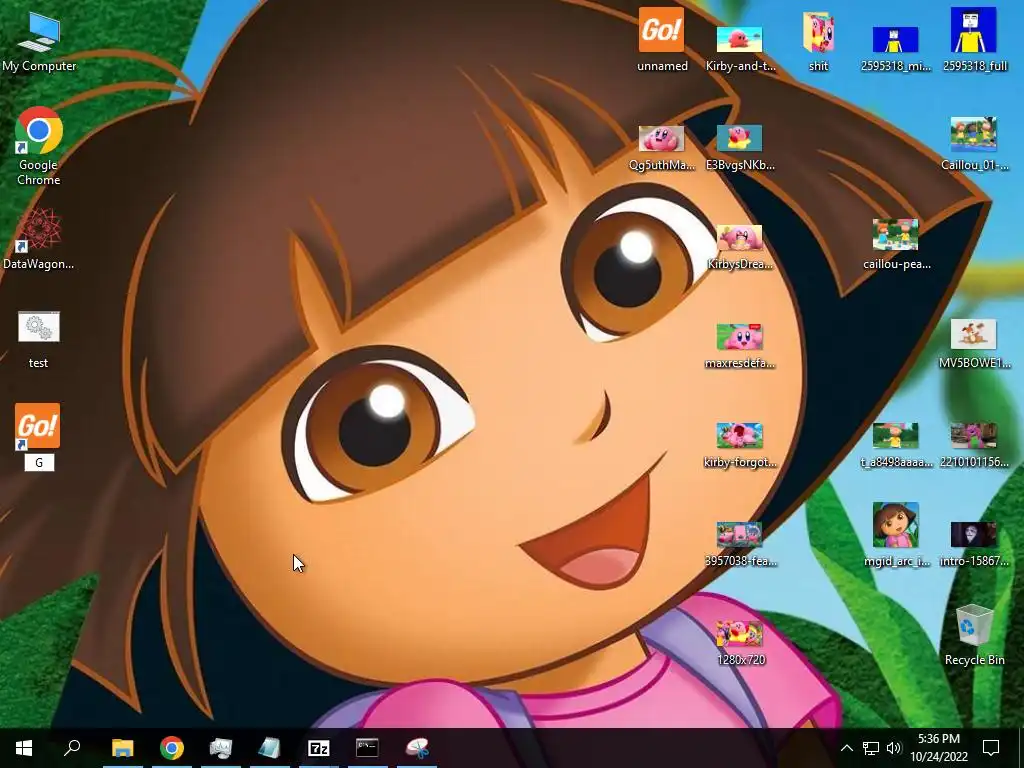Open Snipping Tool from the taskbar
The image size is (1024, 768).
click(x=417, y=748)
